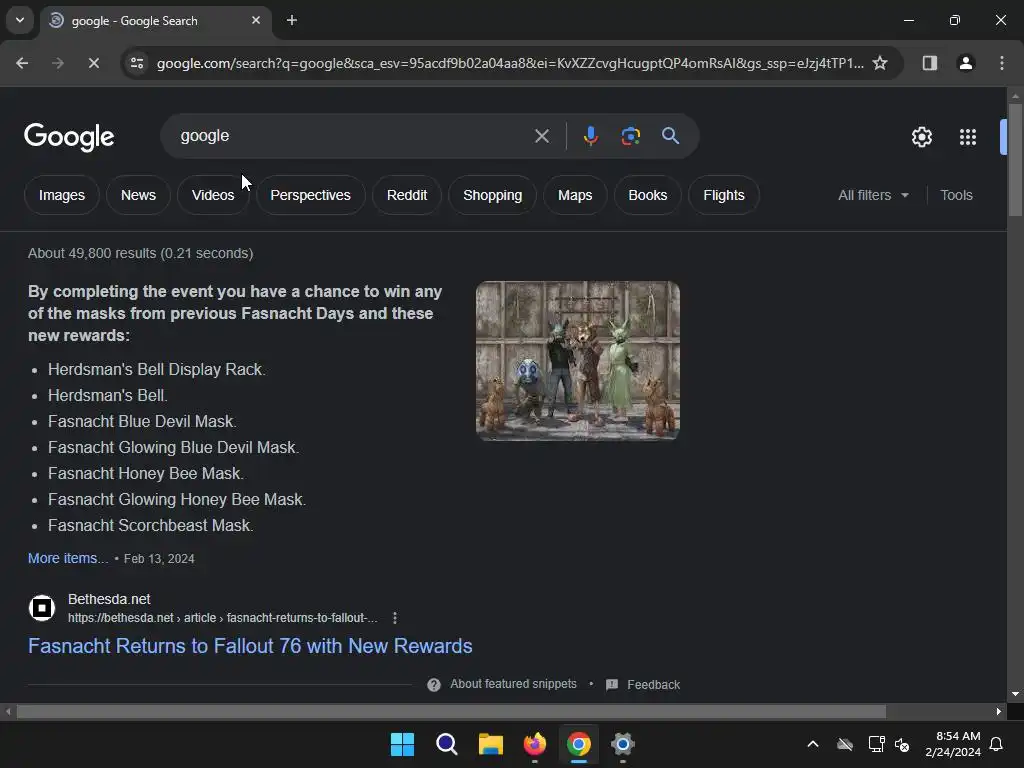The width and height of the screenshot is (1024, 768).
Task: Show hidden system tray icons
Action: [812, 744]
